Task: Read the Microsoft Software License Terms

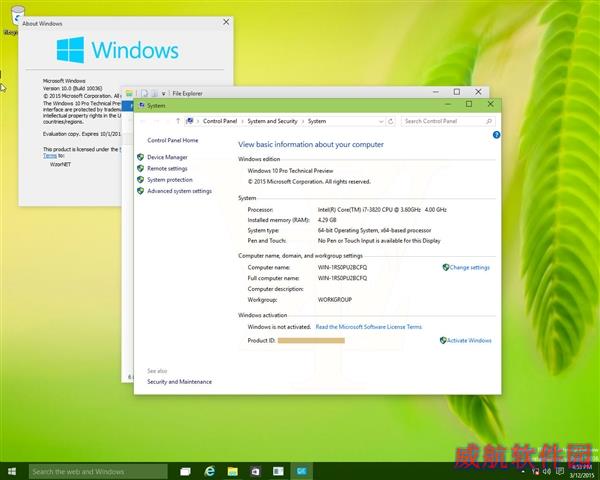Action: [368, 327]
